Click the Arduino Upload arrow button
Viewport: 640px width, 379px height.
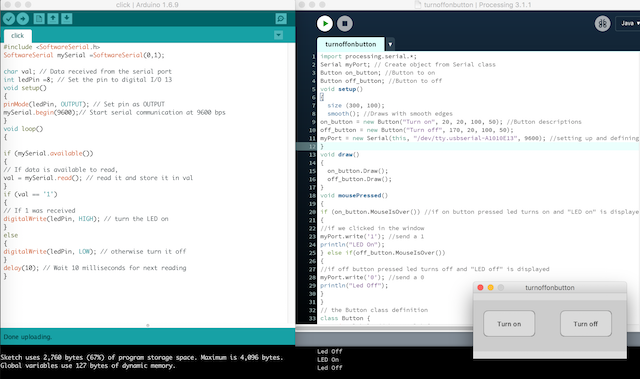pos(23,19)
